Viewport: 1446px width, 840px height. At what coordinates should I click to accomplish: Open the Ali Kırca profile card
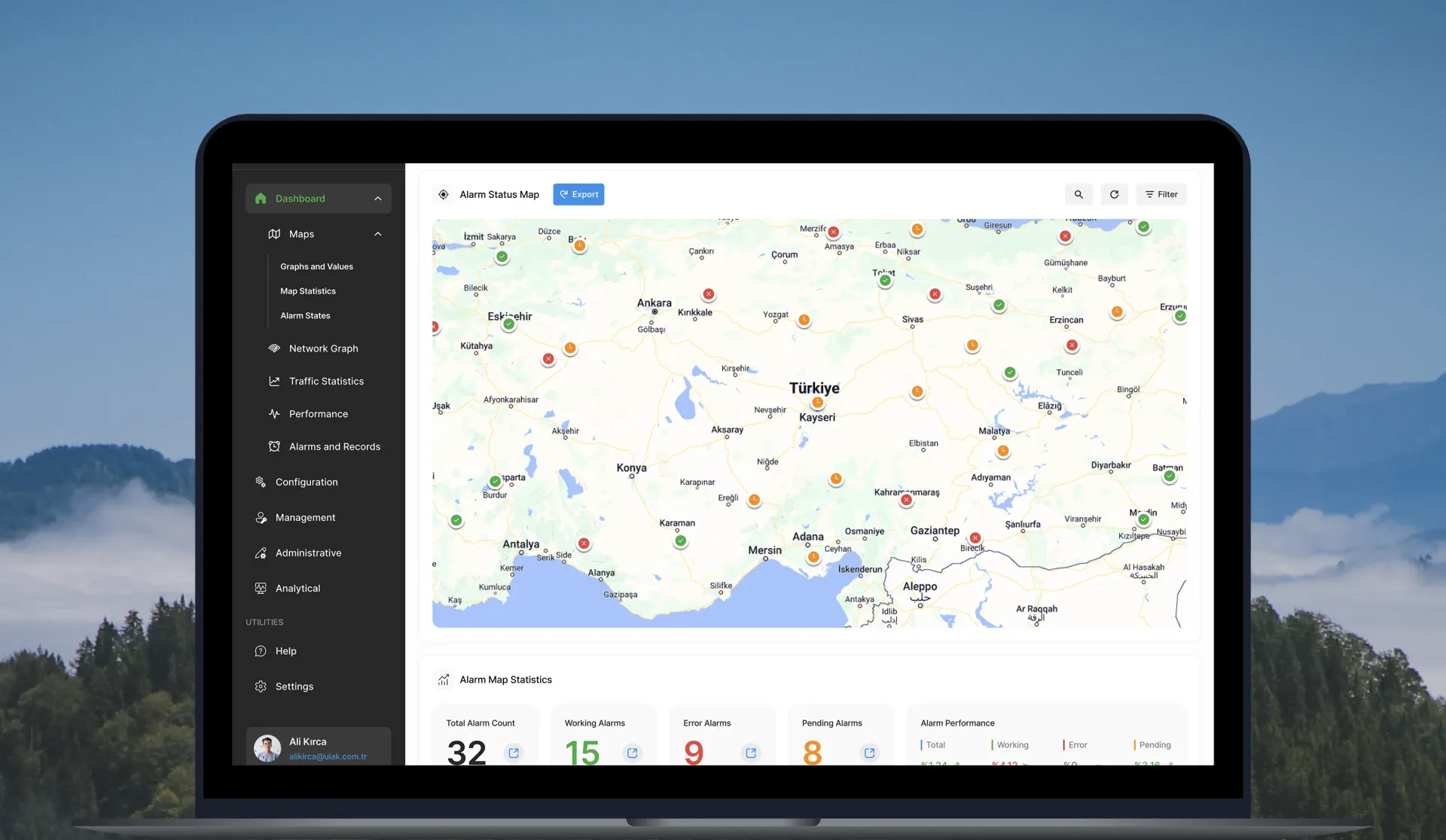[319, 747]
